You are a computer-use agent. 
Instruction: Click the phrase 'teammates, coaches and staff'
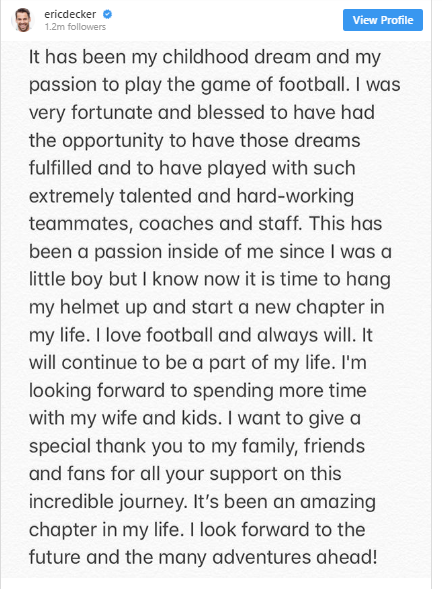(x=166, y=224)
